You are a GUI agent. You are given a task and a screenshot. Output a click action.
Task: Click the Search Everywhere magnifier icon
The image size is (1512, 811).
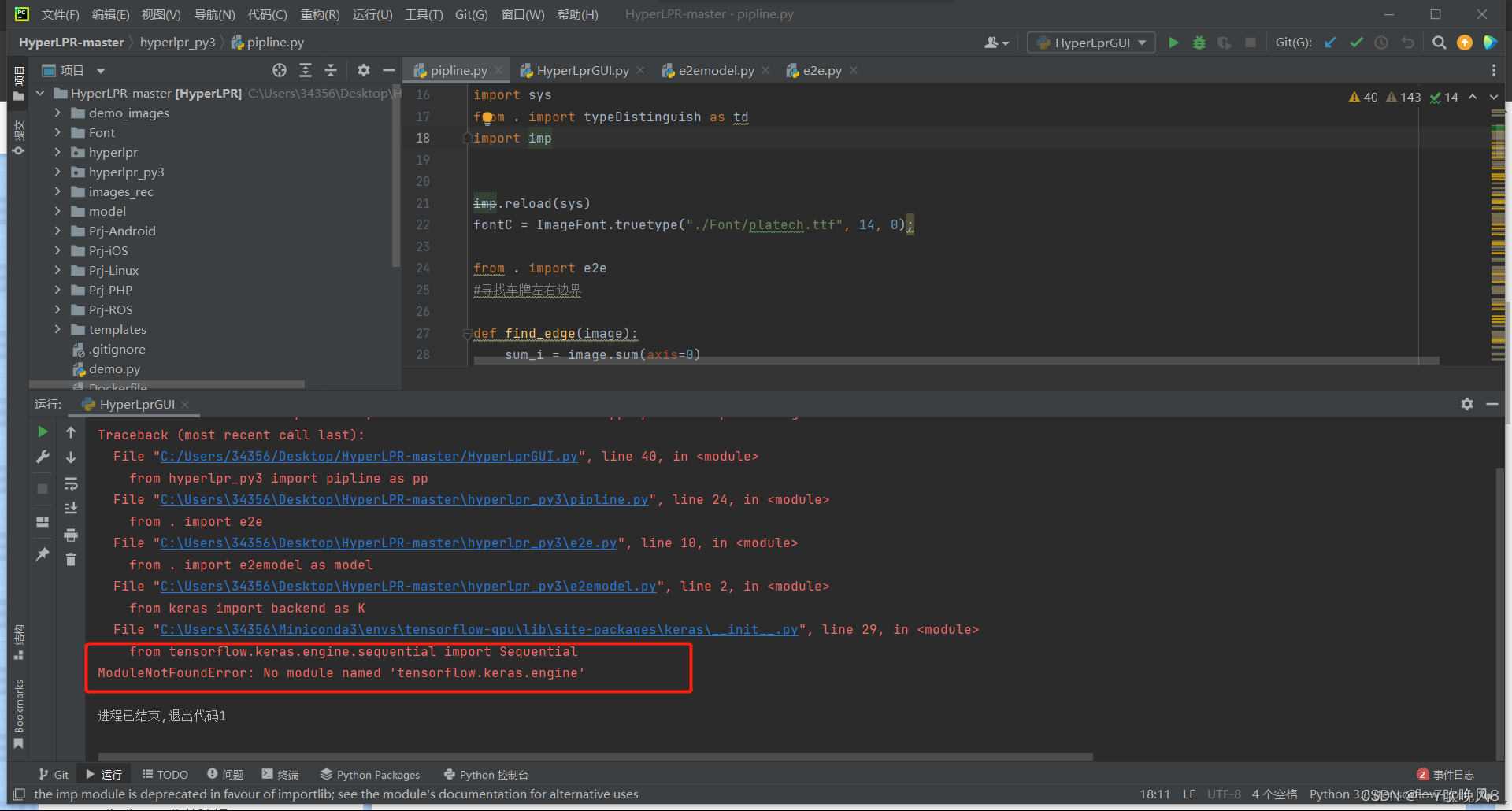click(x=1439, y=43)
